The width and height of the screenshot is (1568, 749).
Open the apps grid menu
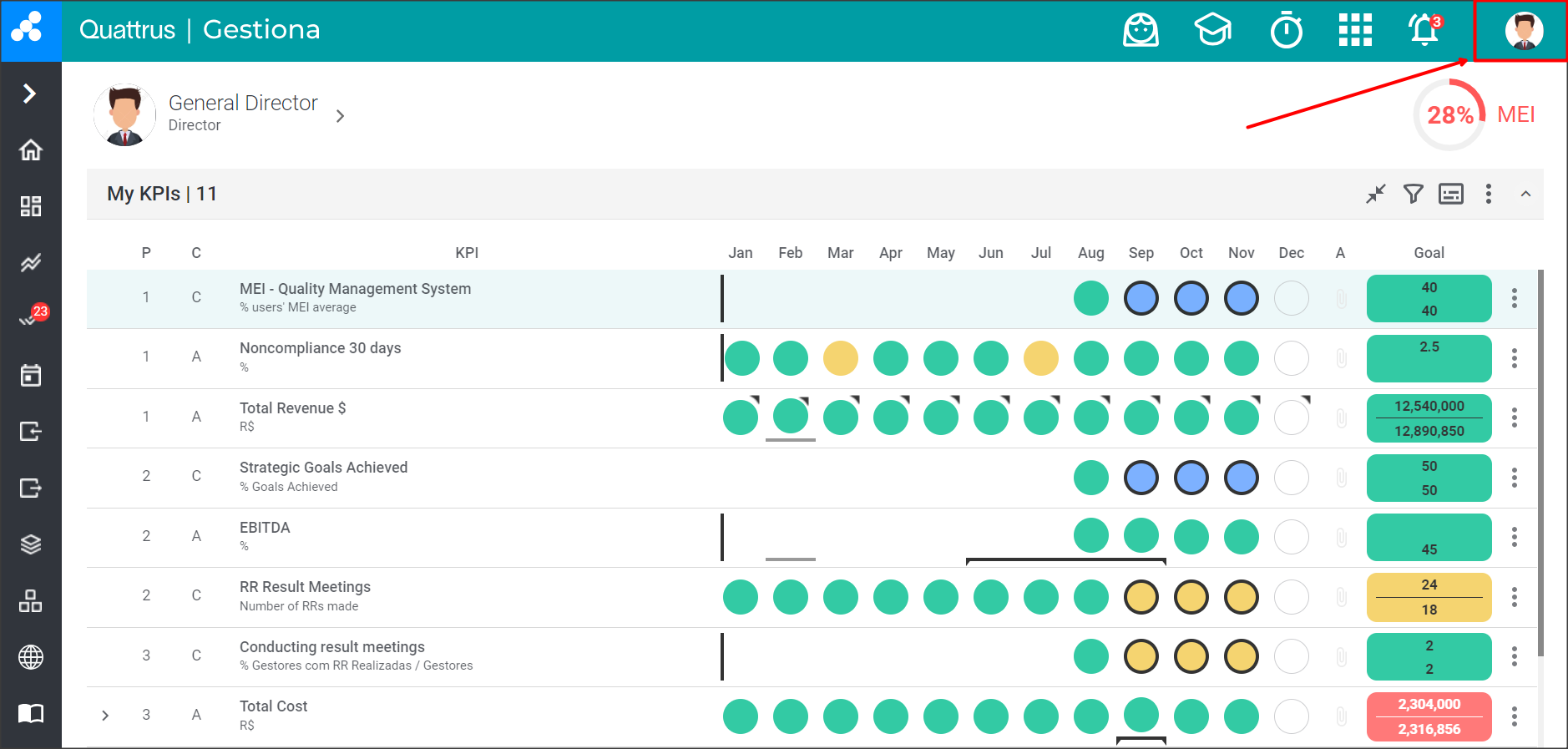1355,30
